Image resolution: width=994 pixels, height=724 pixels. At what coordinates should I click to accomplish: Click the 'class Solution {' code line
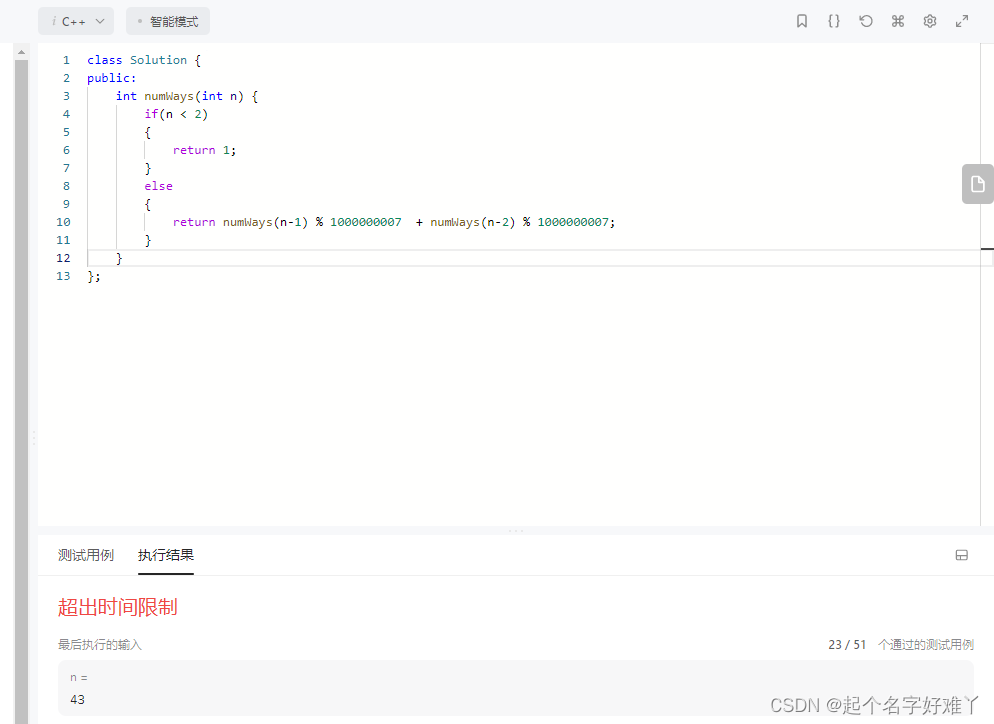[x=144, y=60]
